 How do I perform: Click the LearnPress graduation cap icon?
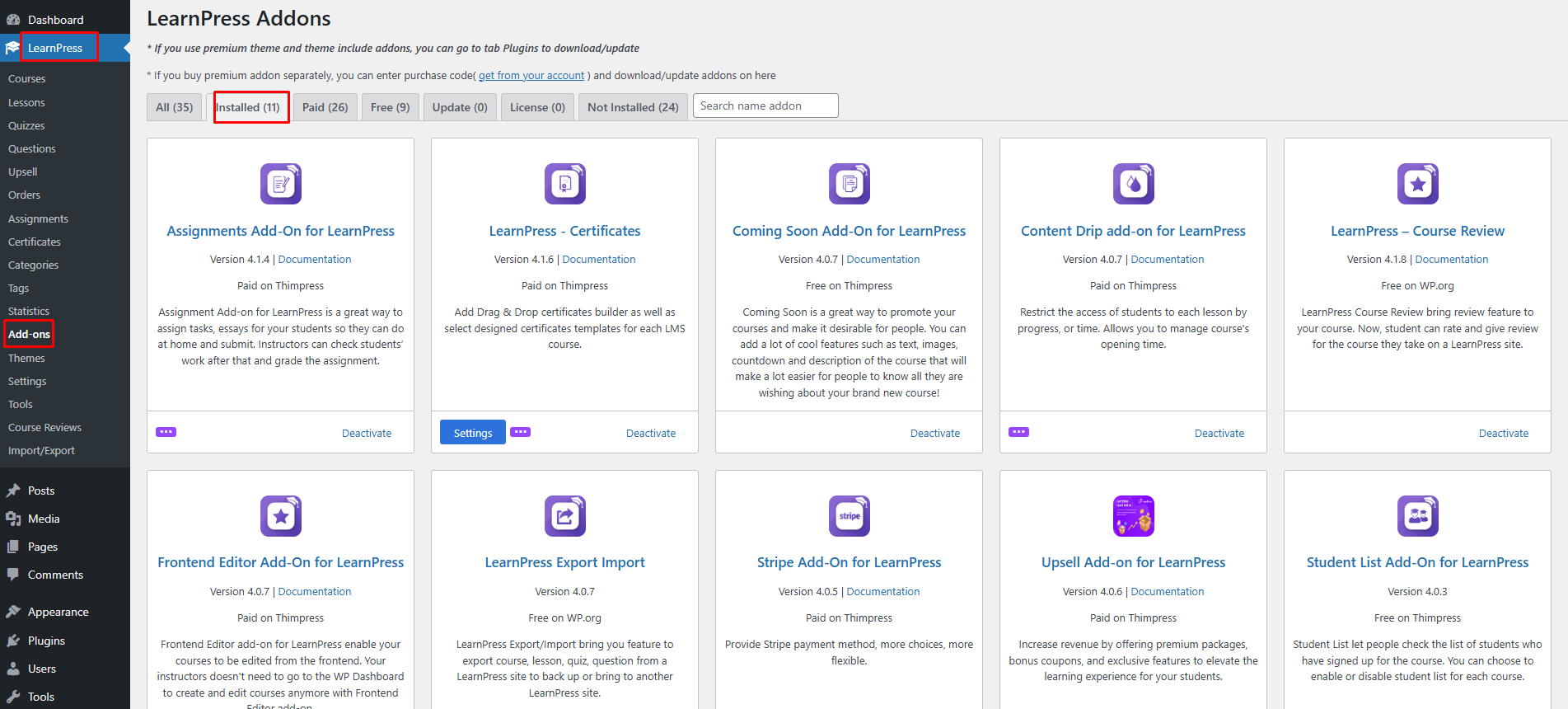point(12,48)
